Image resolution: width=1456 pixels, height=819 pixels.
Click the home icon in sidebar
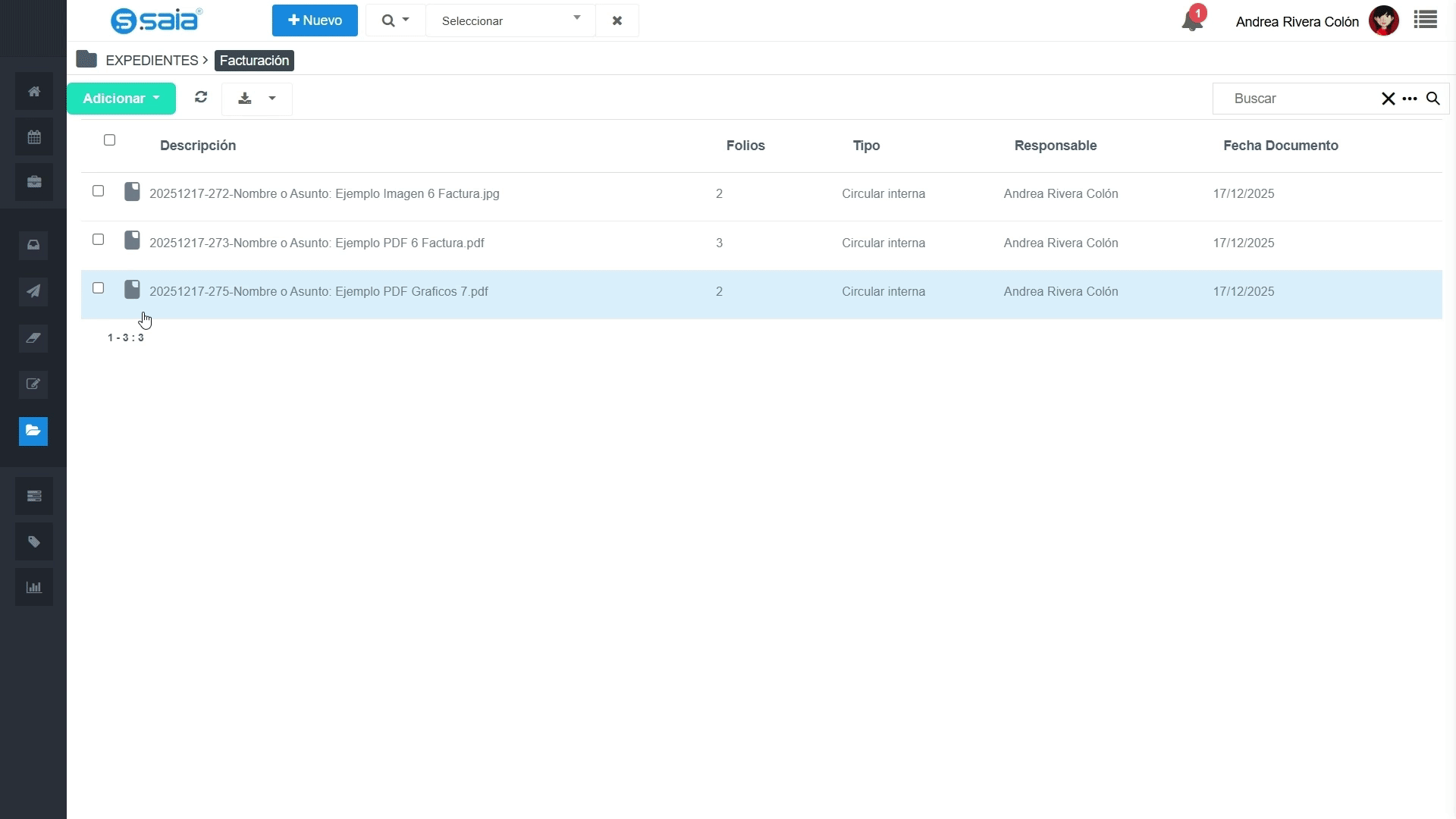click(x=33, y=92)
